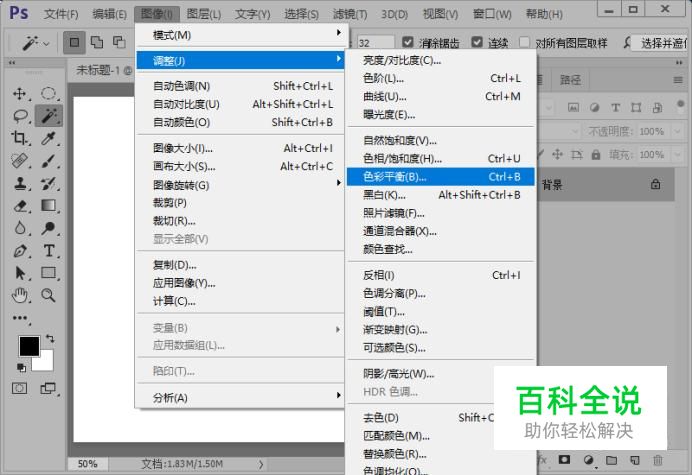Select the Hand tool

pyautogui.click(x=20, y=295)
